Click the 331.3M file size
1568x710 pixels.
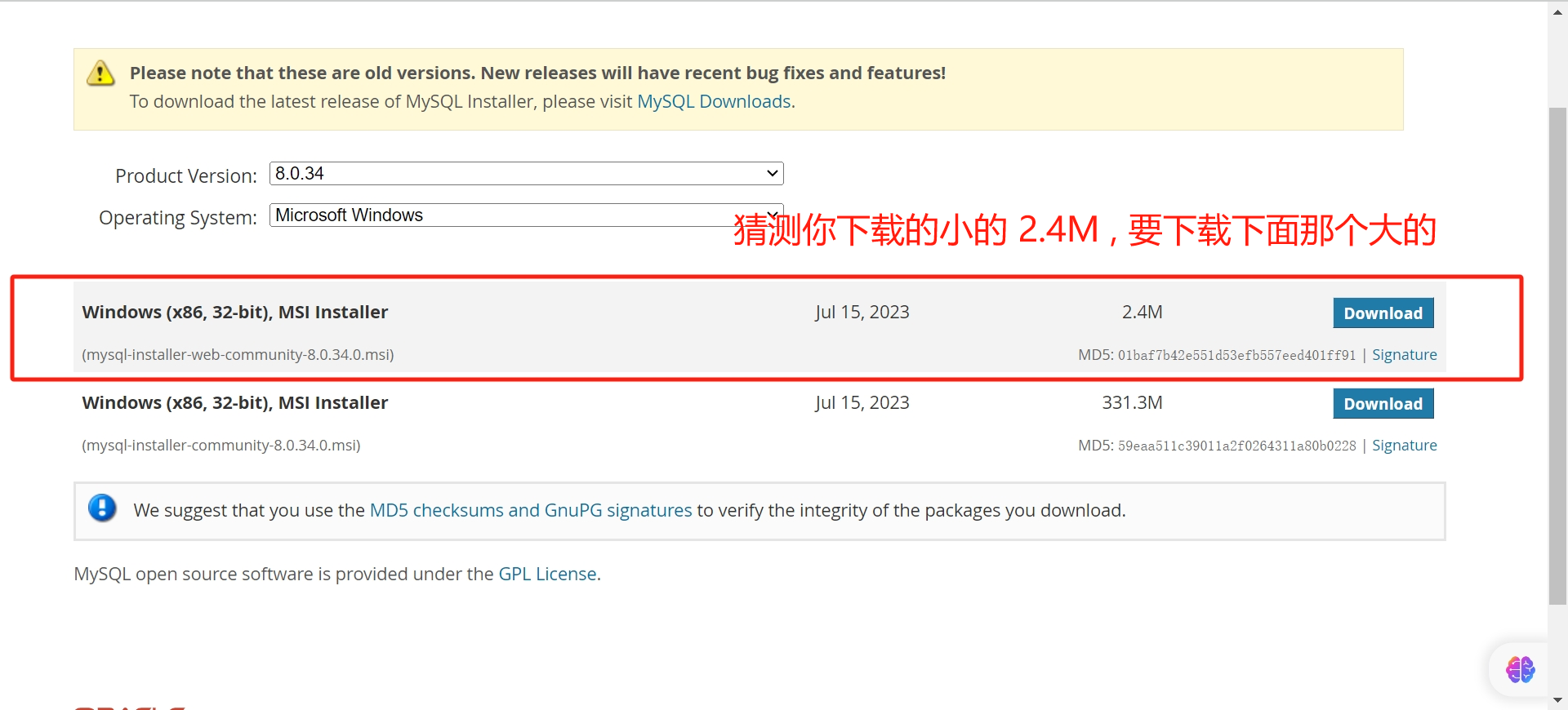[x=1132, y=403]
